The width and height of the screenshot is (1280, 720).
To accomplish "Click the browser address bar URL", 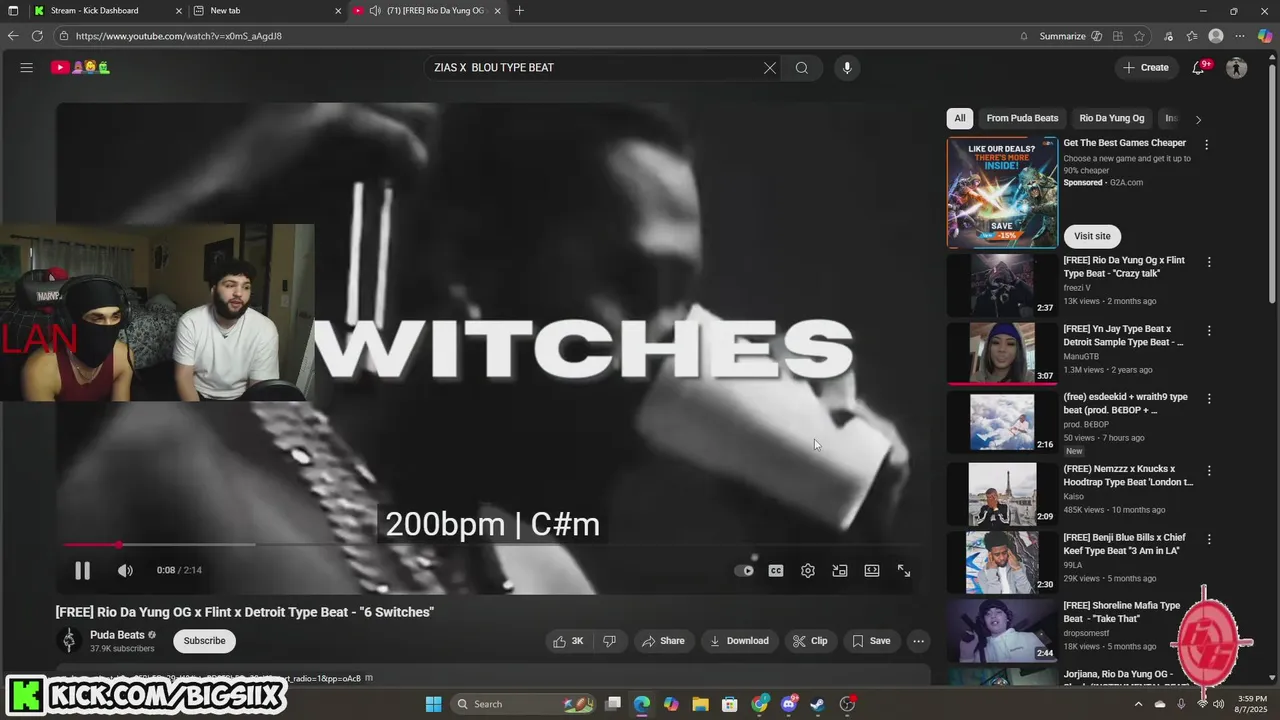I will [179, 36].
